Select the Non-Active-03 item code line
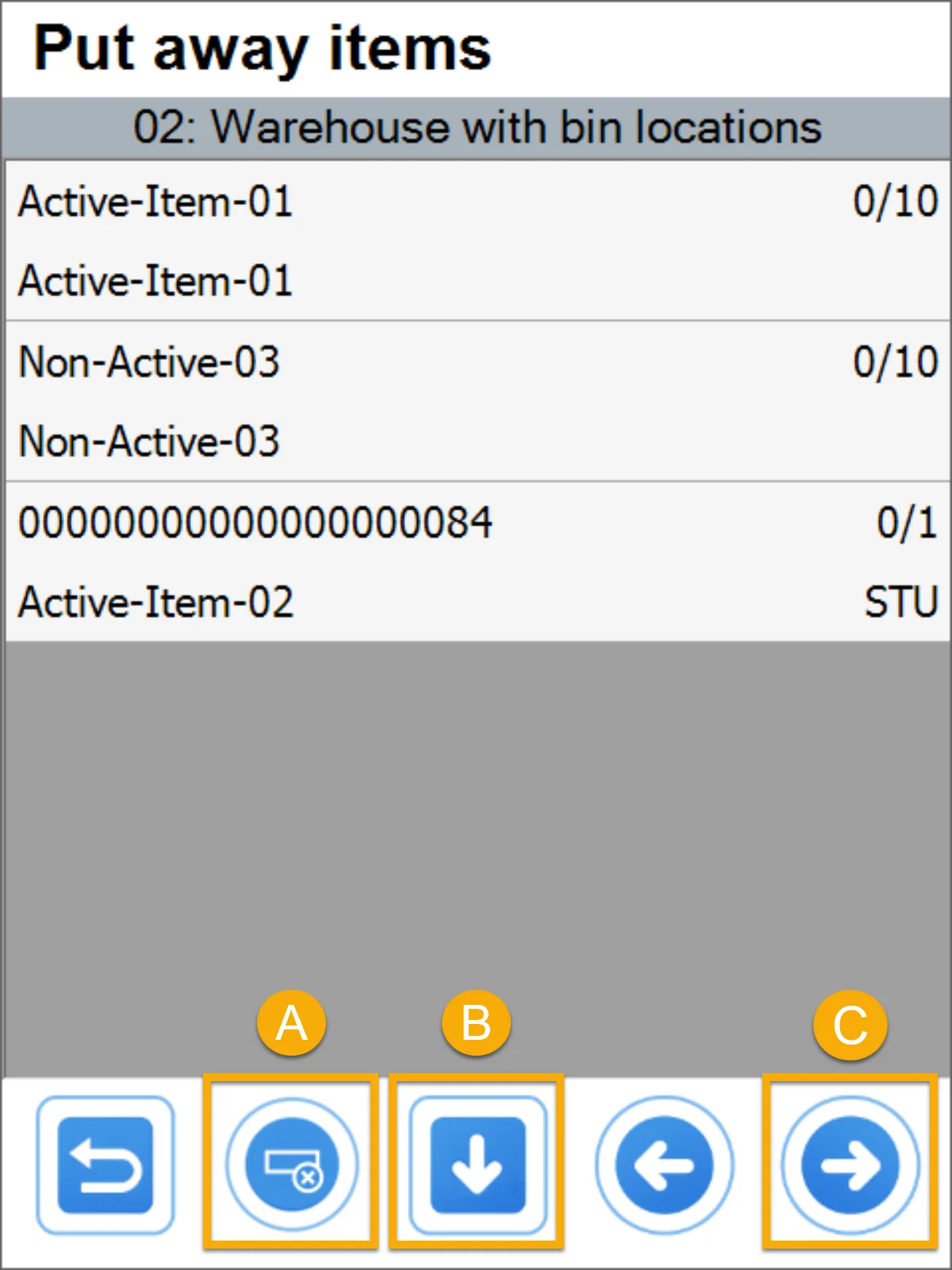The image size is (952, 1270). tap(149, 362)
